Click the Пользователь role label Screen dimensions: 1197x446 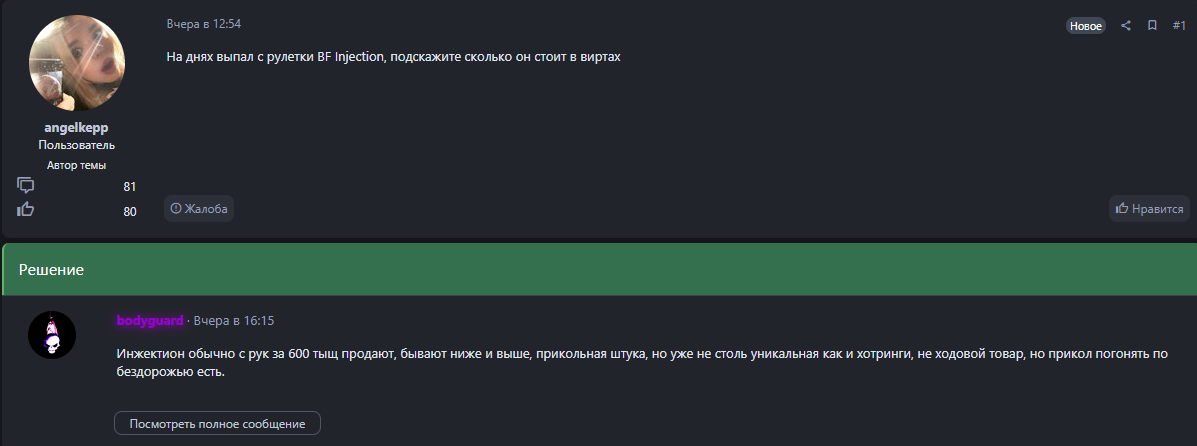coord(77,145)
